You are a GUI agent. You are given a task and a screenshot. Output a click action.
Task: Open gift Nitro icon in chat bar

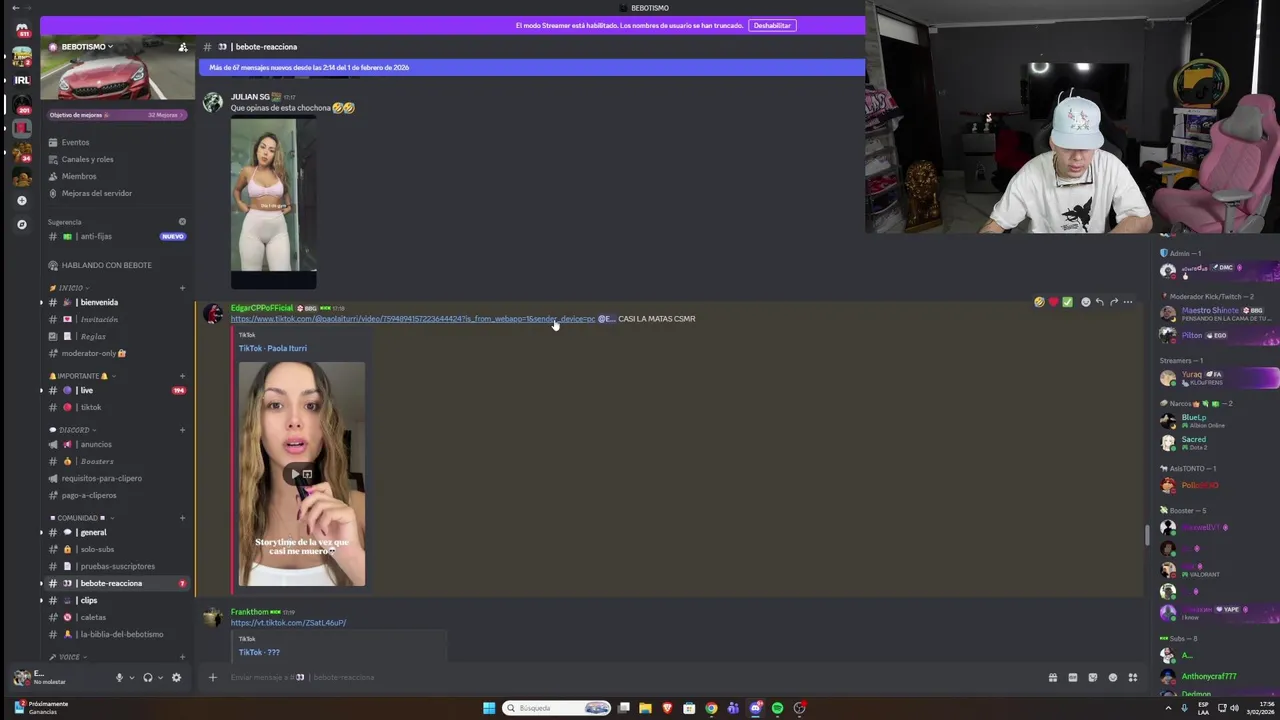1052,677
